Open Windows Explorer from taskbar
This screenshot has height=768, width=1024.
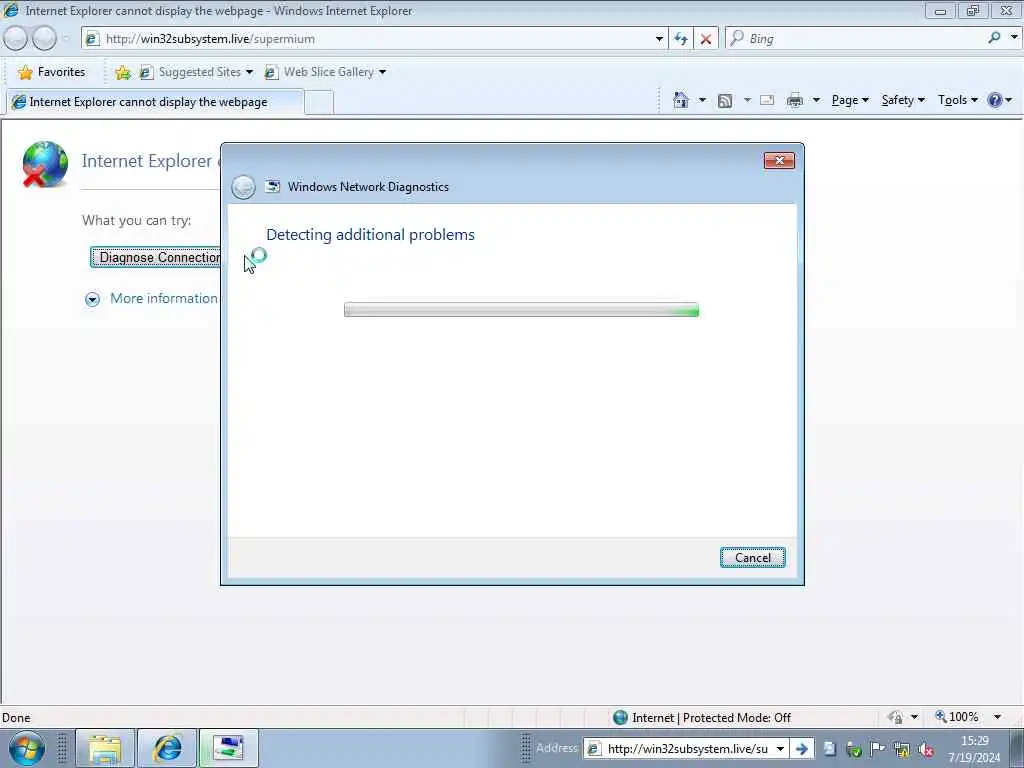[105, 748]
